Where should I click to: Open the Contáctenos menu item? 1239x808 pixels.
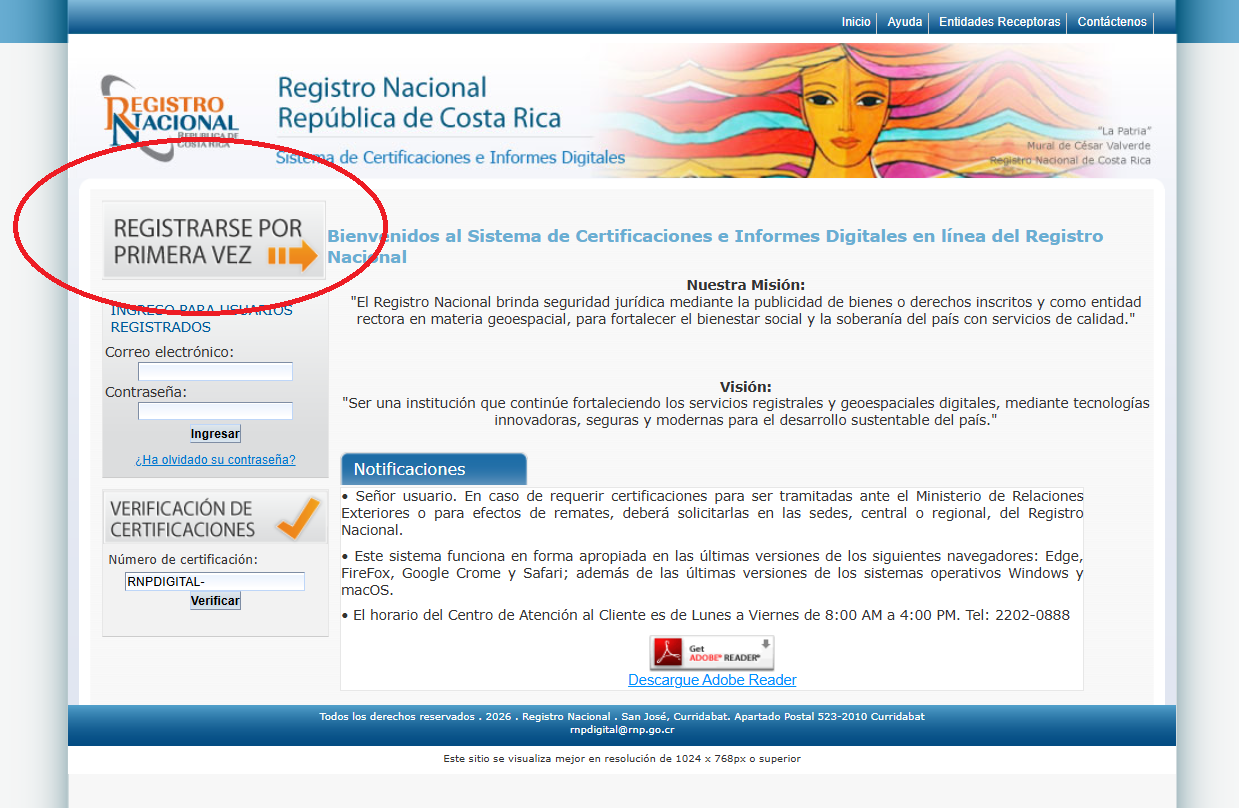pos(1112,22)
